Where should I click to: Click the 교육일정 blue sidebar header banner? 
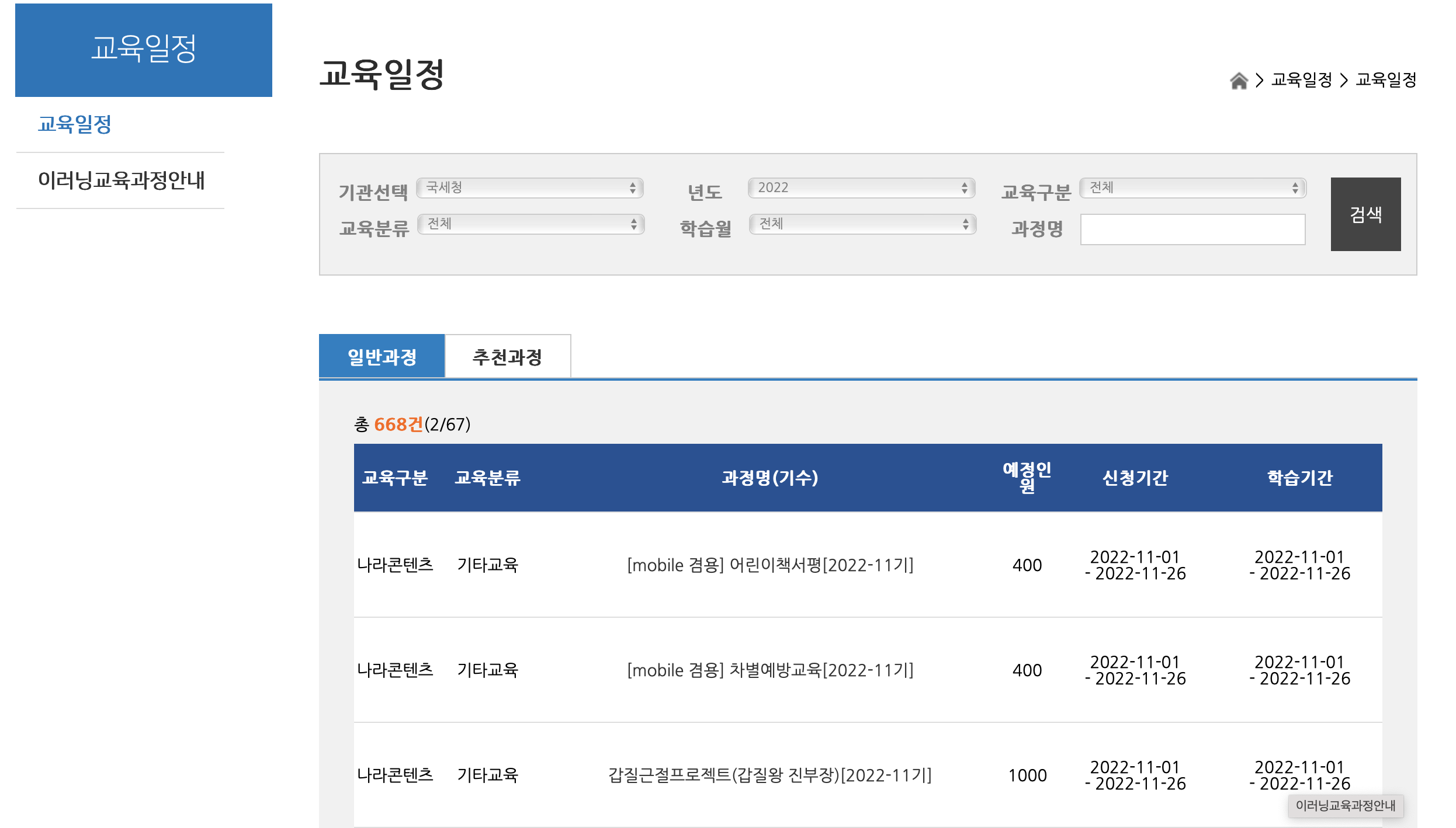pos(144,50)
